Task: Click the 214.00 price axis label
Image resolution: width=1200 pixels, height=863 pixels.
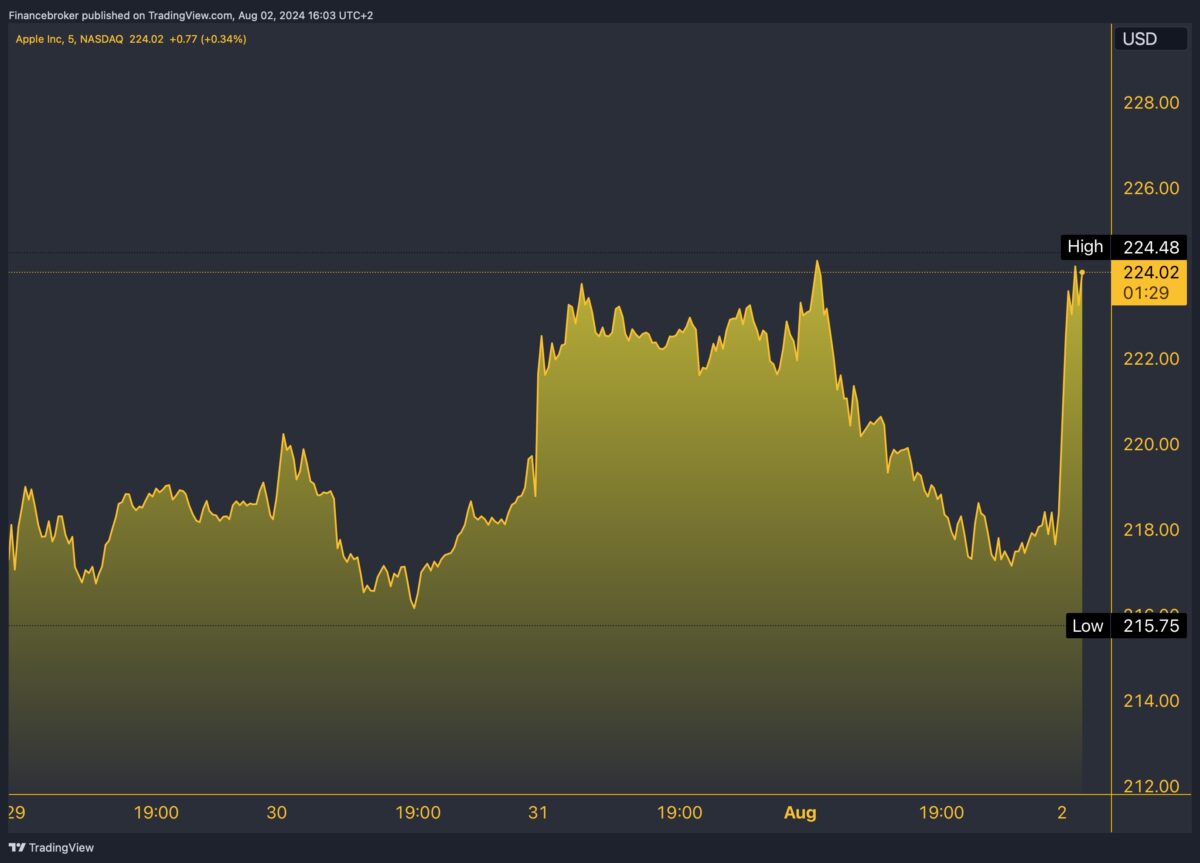Action: point(1152,701)
